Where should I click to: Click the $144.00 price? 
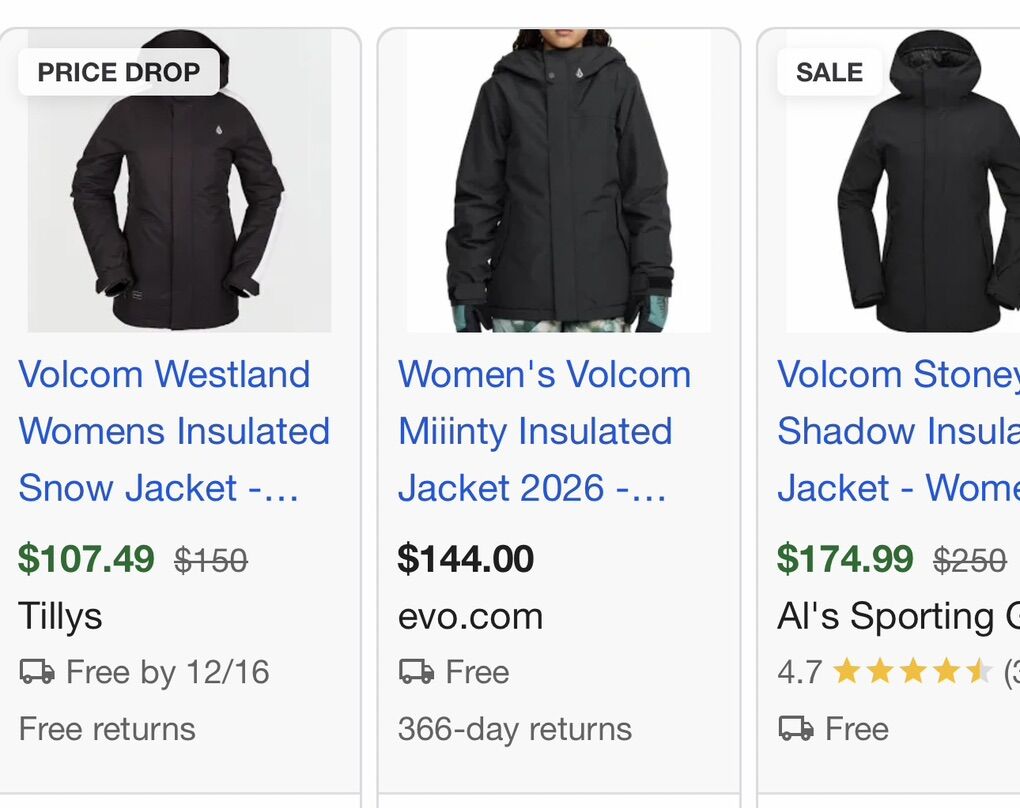tap(466, 559)
